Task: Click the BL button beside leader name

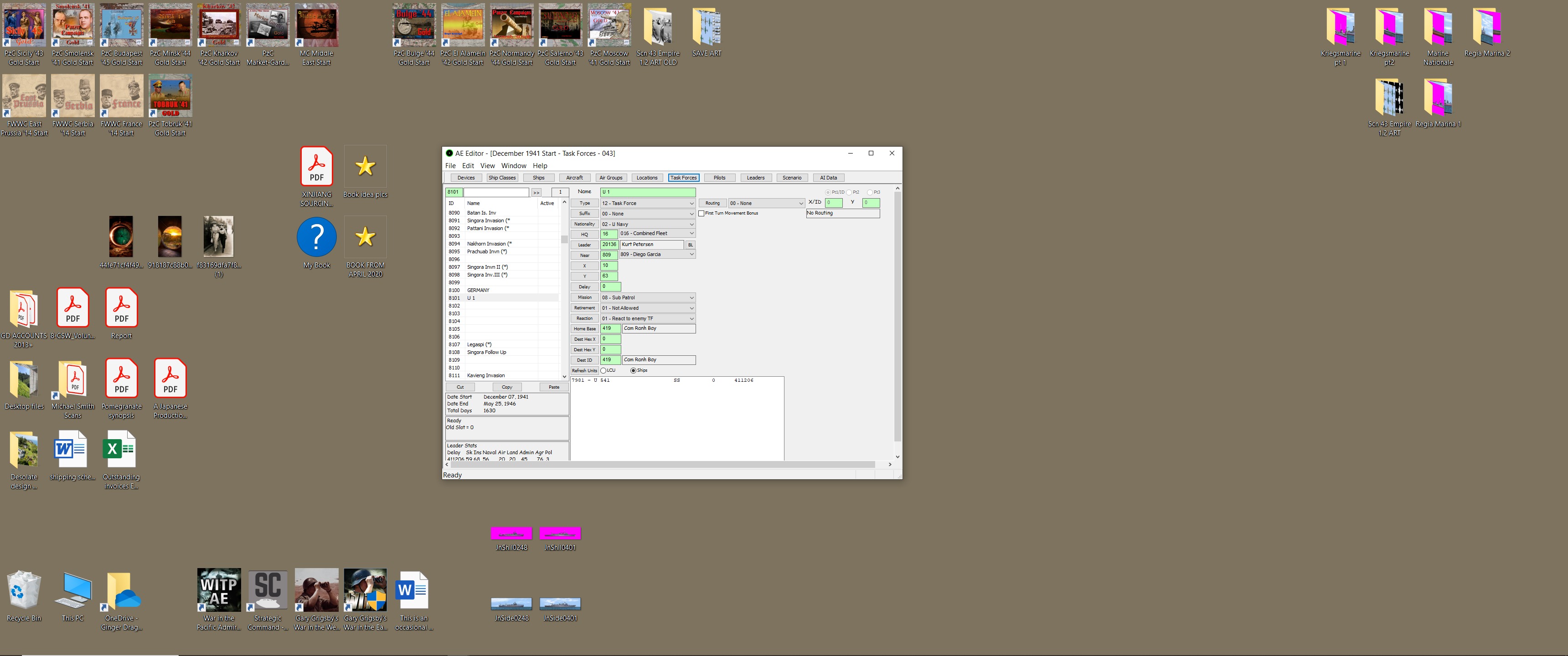Action: coord(690,245)
